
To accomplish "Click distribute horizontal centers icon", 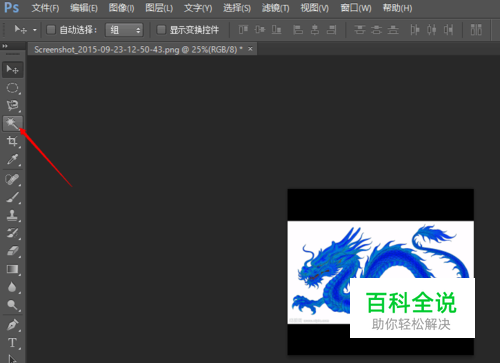I will point(431,30).
